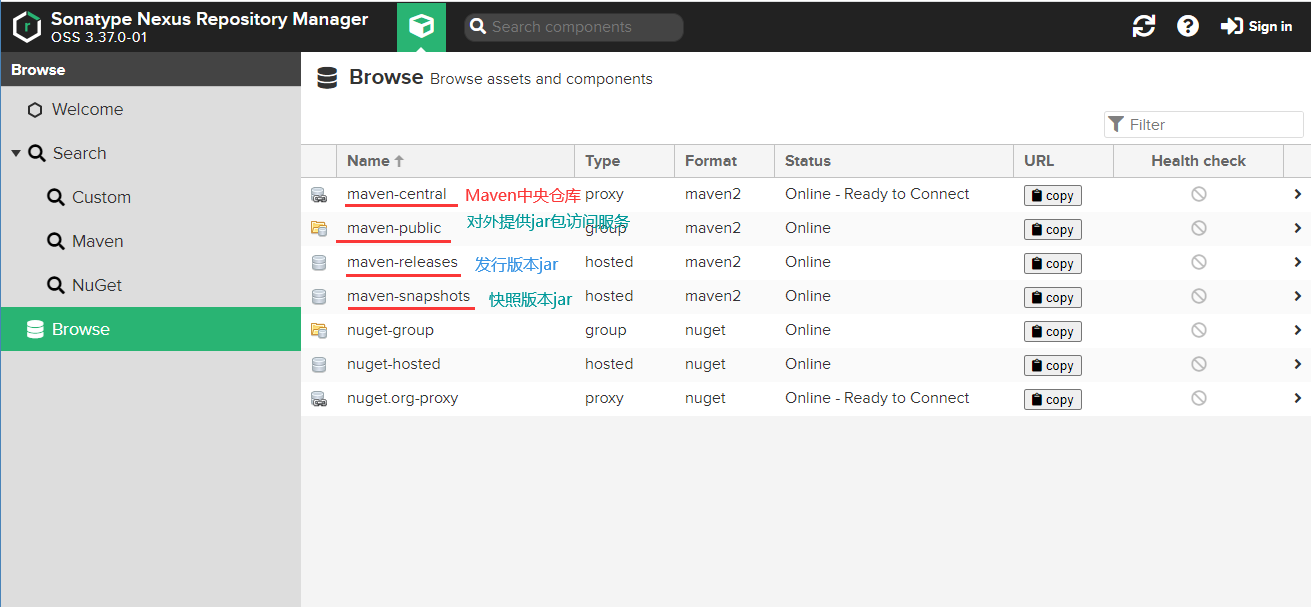The image size is (1311, 607).
Task: Expand the maven-snapshots row chevron
Action: pyautogui.click(x=1297, y=296)
